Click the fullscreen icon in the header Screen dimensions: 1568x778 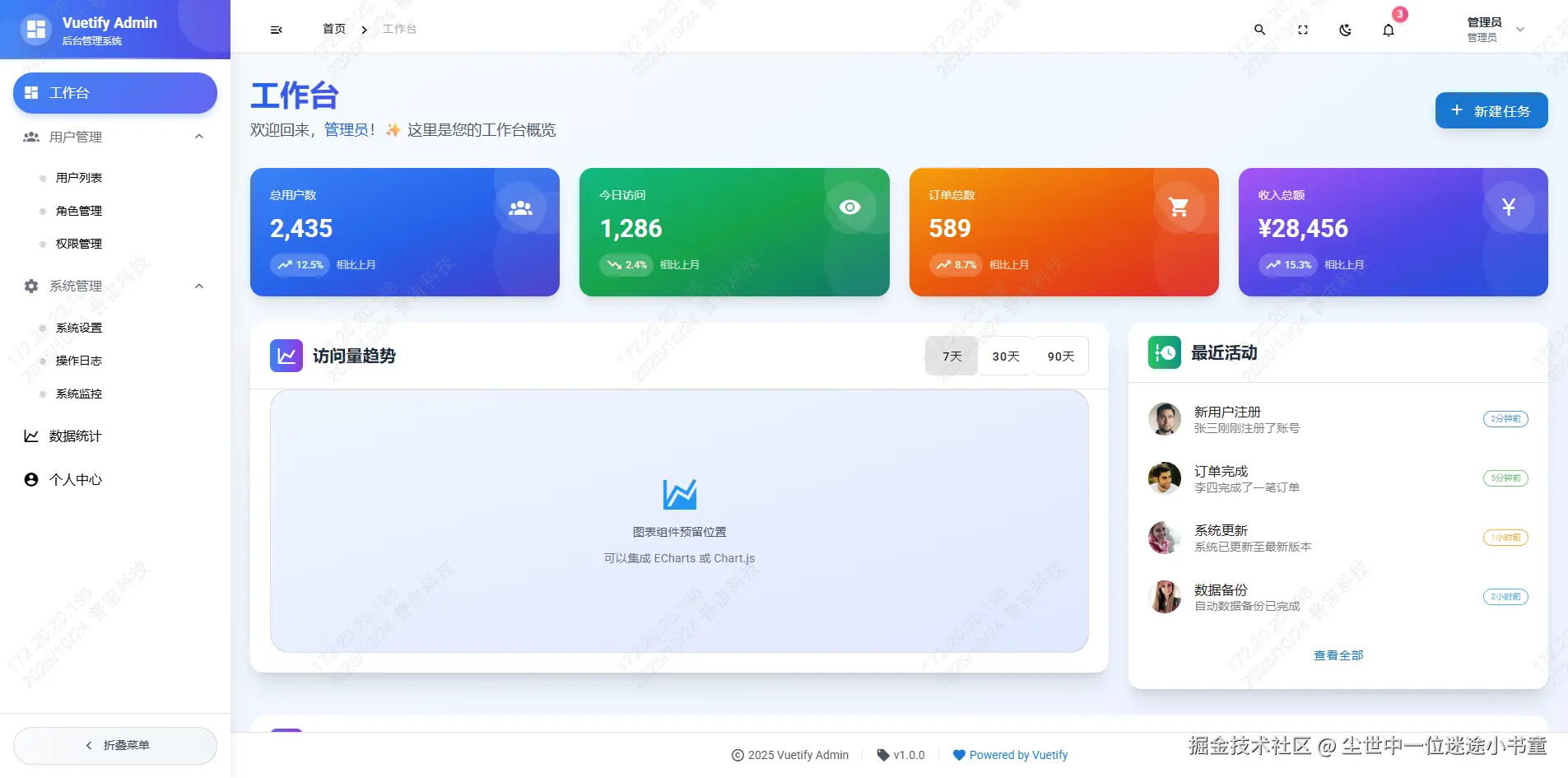[1301, 29]
